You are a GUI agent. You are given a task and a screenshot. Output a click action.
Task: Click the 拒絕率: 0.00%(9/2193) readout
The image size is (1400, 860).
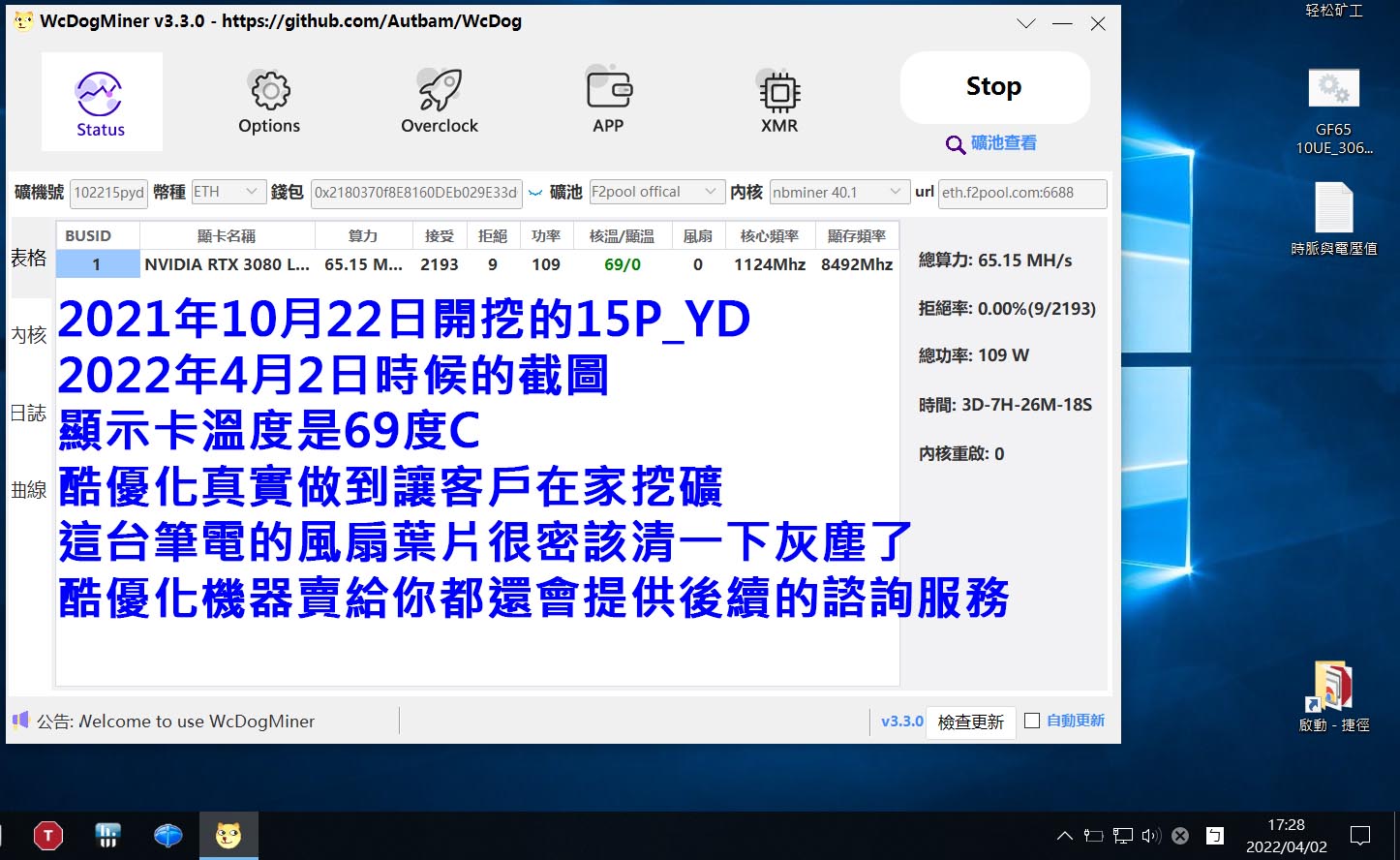(x=1007, y=309)
